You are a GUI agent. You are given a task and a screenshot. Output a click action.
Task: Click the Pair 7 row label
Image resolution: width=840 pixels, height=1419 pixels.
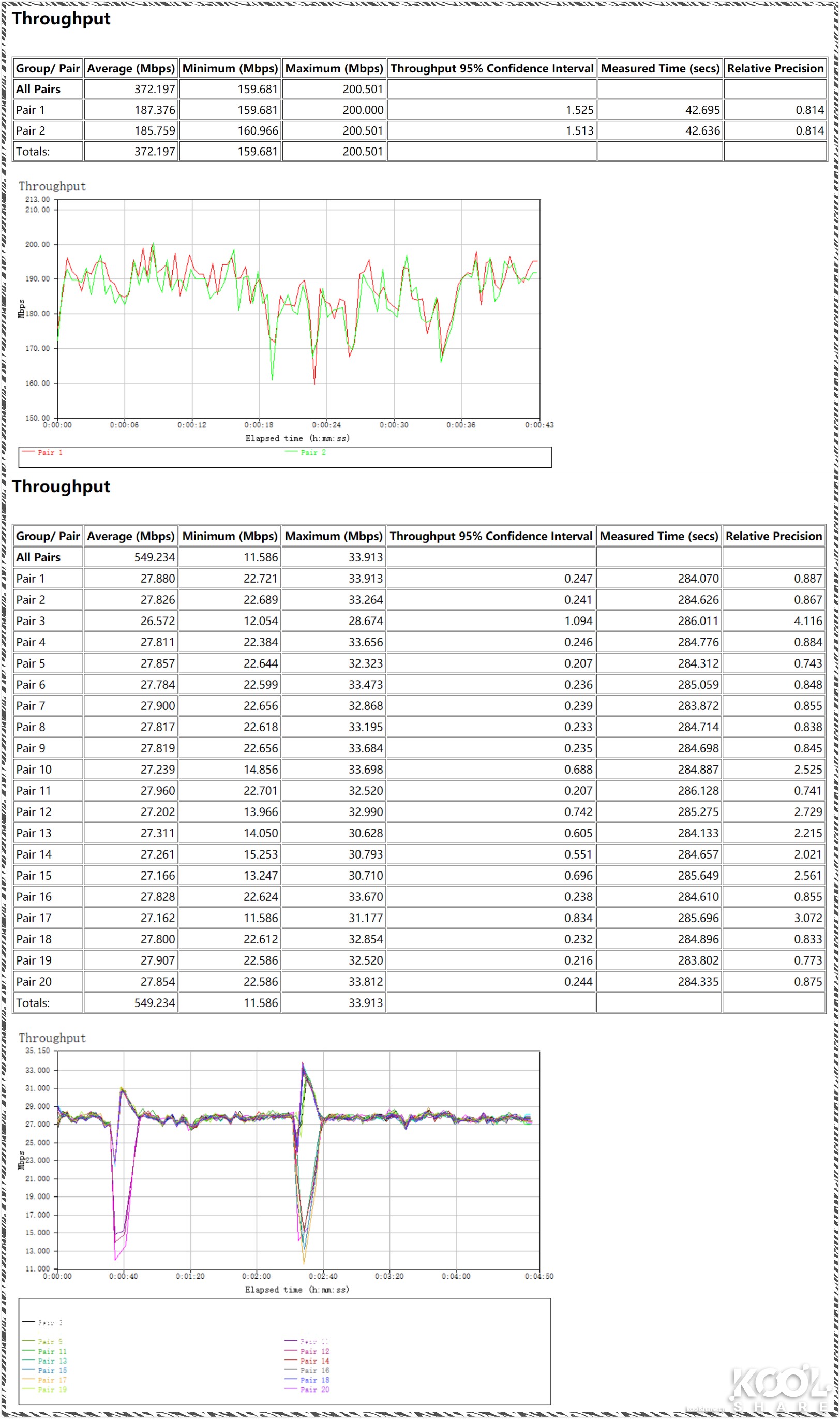(x=31, y=706)
